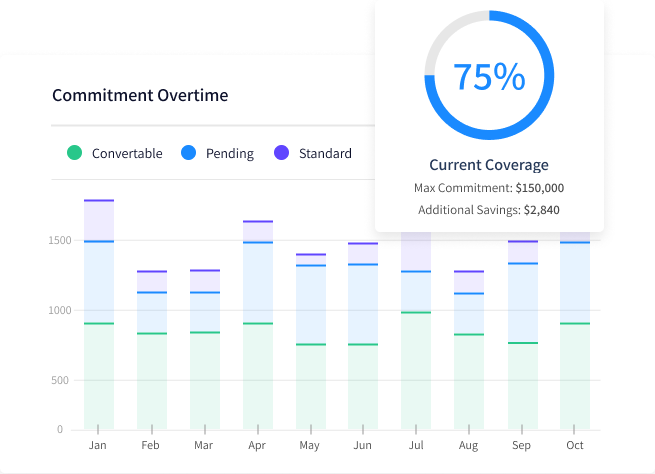Toggle the Convertable legend series

(114, 153)
